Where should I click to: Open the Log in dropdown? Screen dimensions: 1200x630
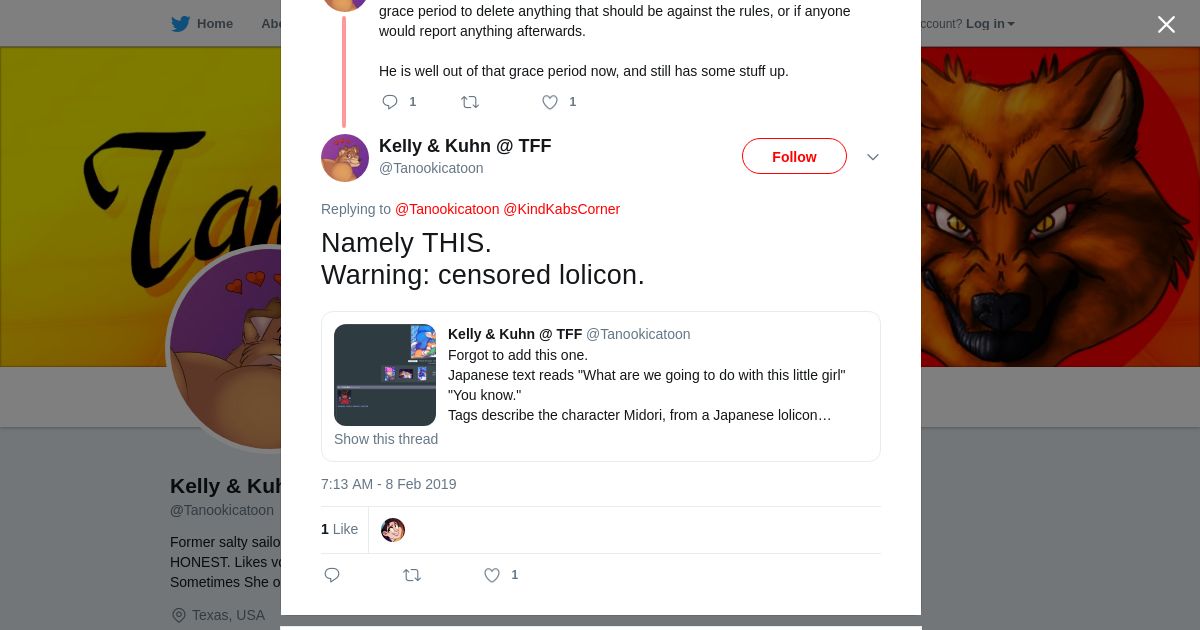click(x=990, y=24)
